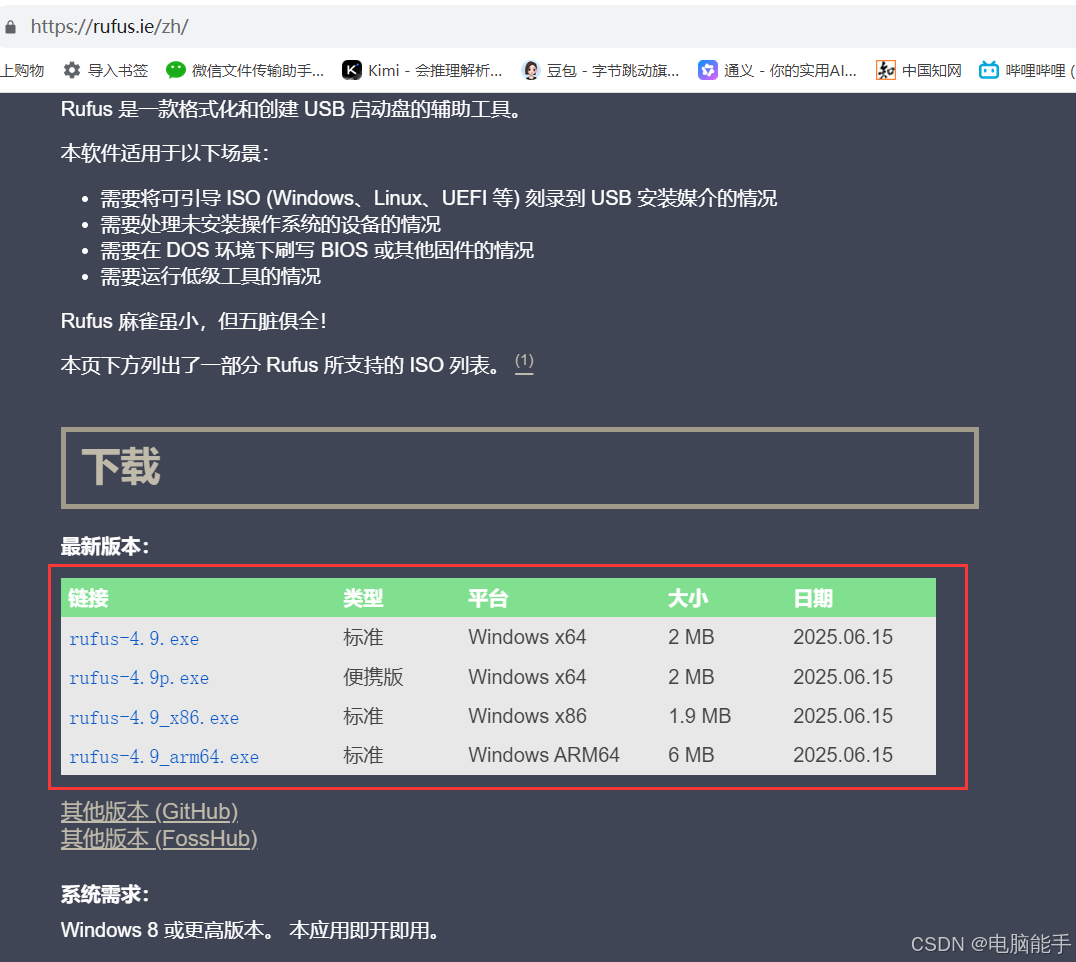
Task: Click the 类型 column header
Action: (363, 598)
